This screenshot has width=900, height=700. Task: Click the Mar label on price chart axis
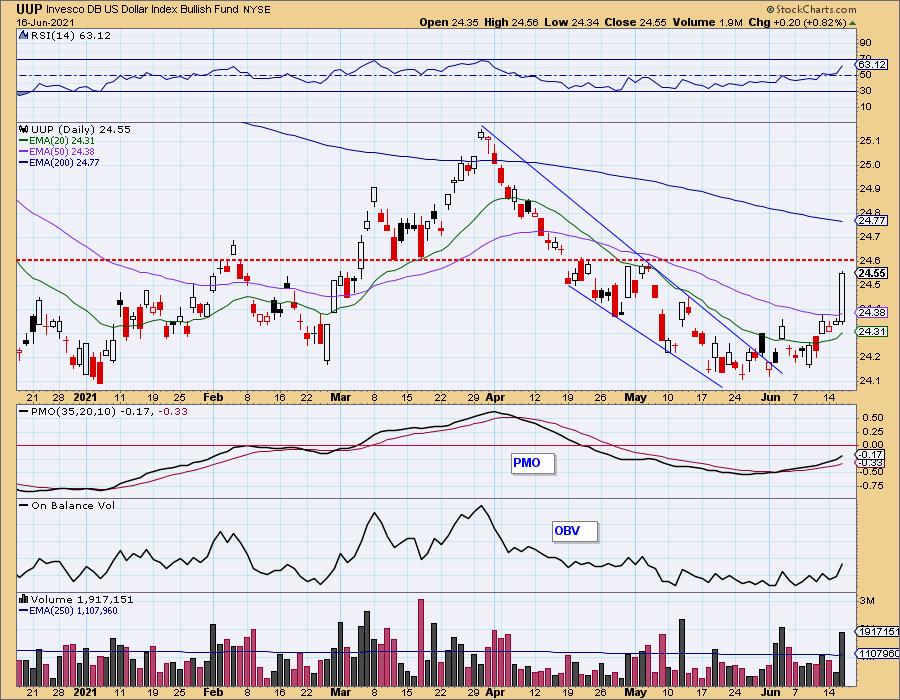pyautogui.click(x=340, y=397)
